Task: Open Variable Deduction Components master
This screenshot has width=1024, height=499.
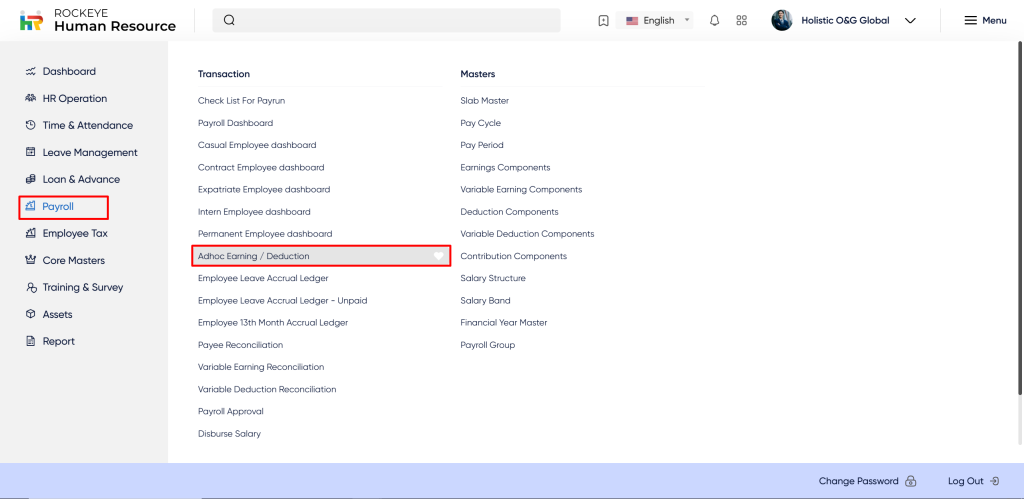Action: (x=527, y=234)
